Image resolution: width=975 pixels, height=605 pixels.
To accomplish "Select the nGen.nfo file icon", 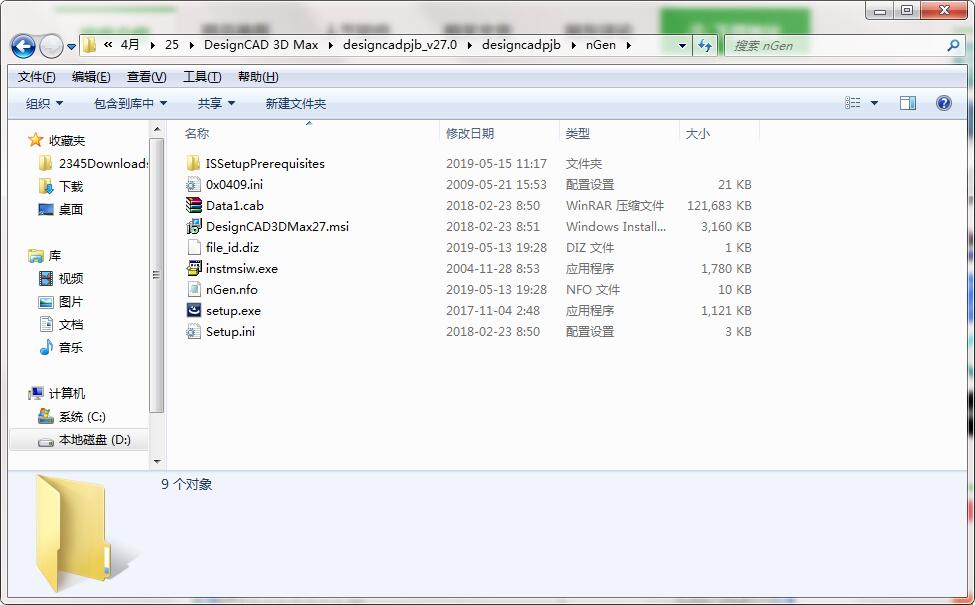I will [x=193, y=290].
